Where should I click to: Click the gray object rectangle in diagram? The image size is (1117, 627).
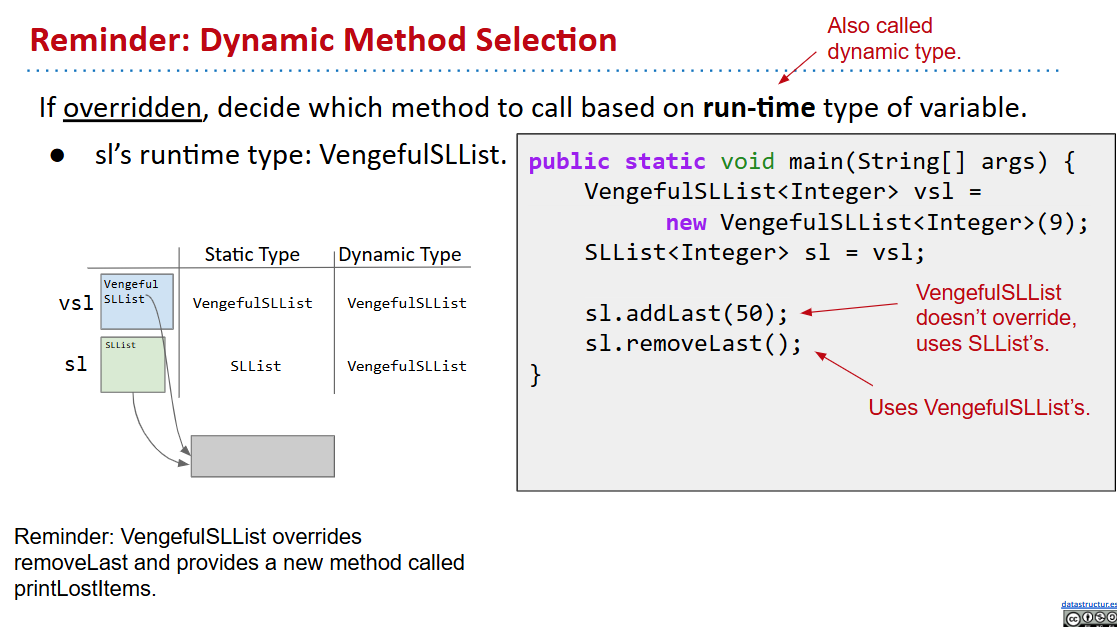point(262,456)
